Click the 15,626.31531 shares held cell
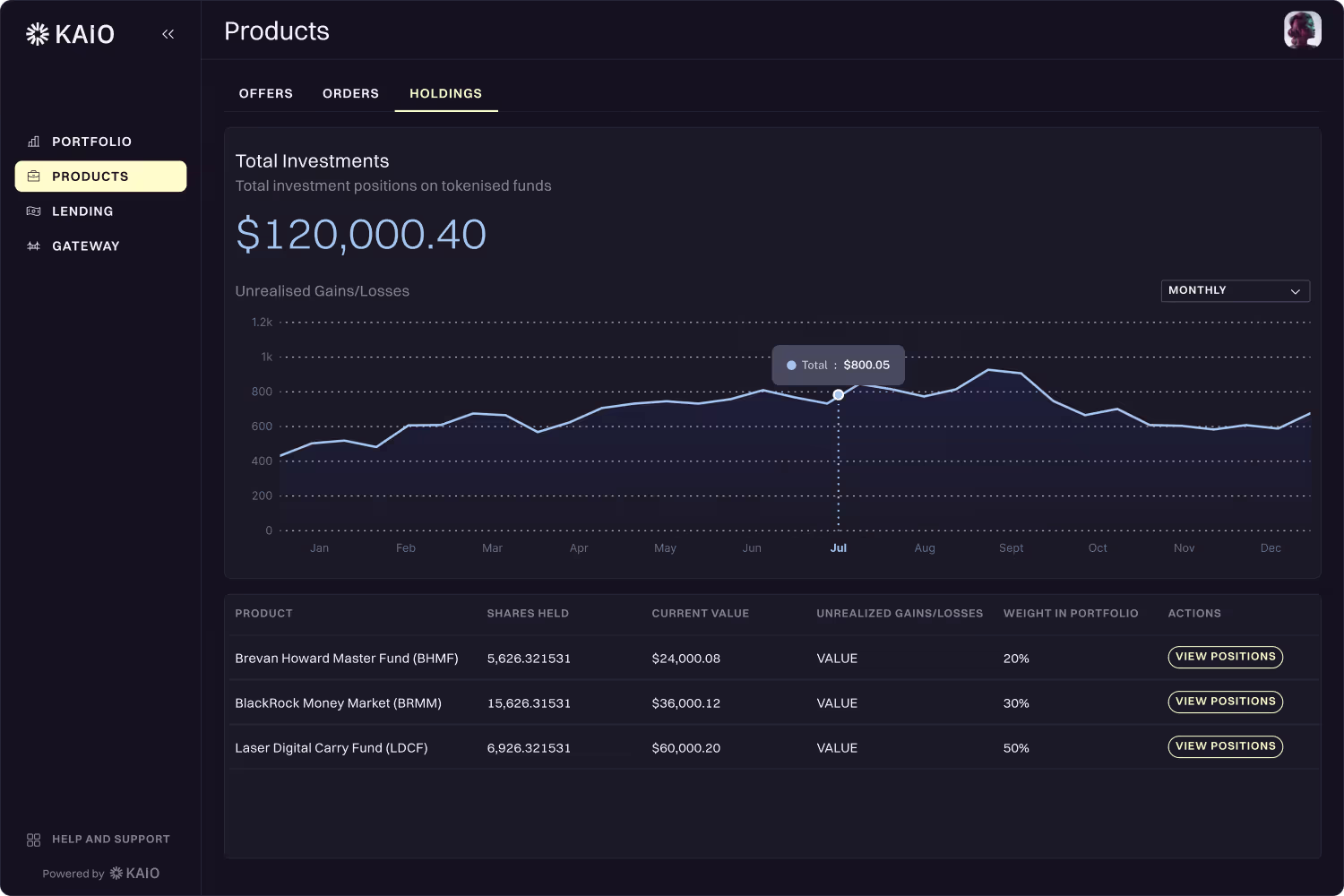This screenshot has width=1344, height=896. tap(529, 703)
